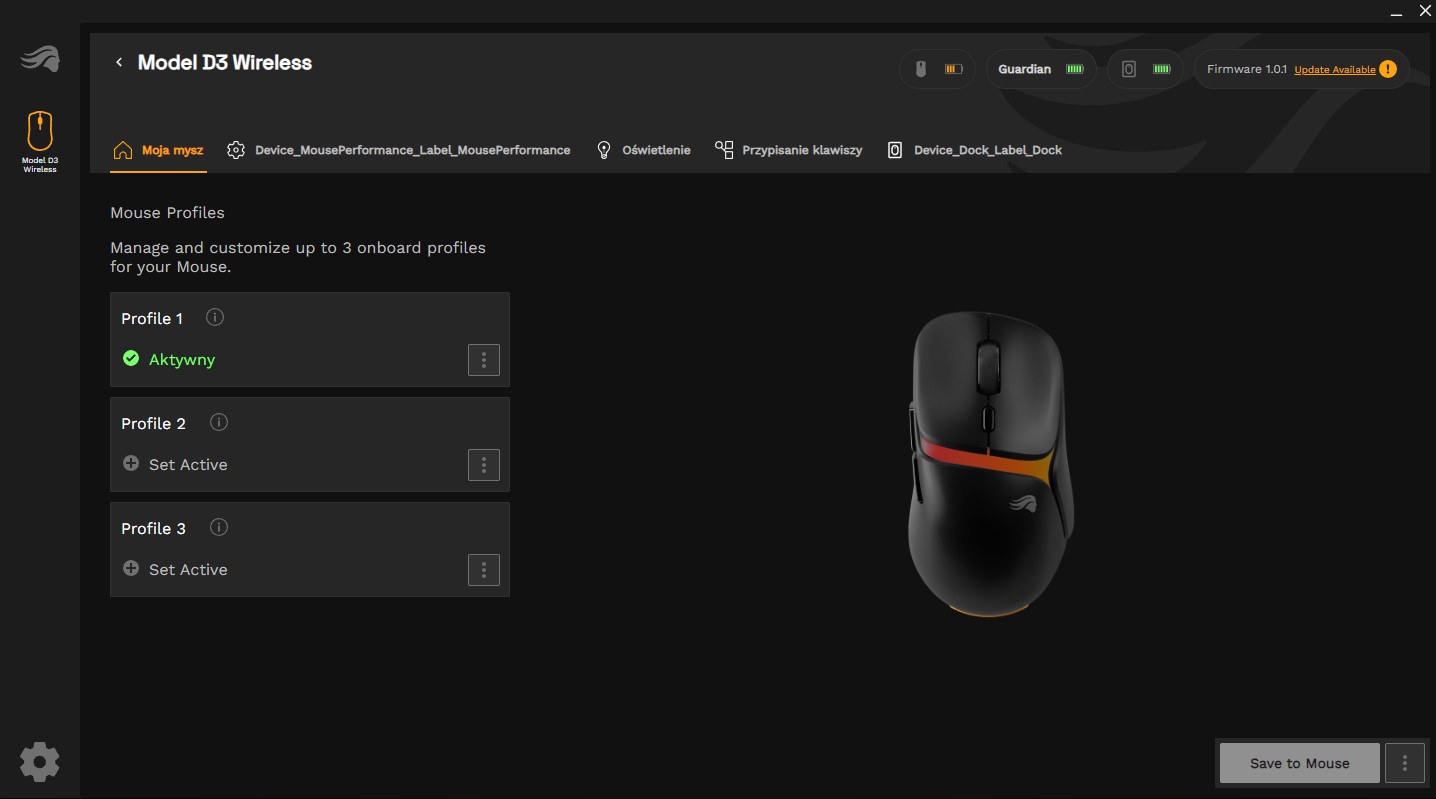Set Profile 2 as active
This screenshot has height=799, width=1436.
point(175,464)
